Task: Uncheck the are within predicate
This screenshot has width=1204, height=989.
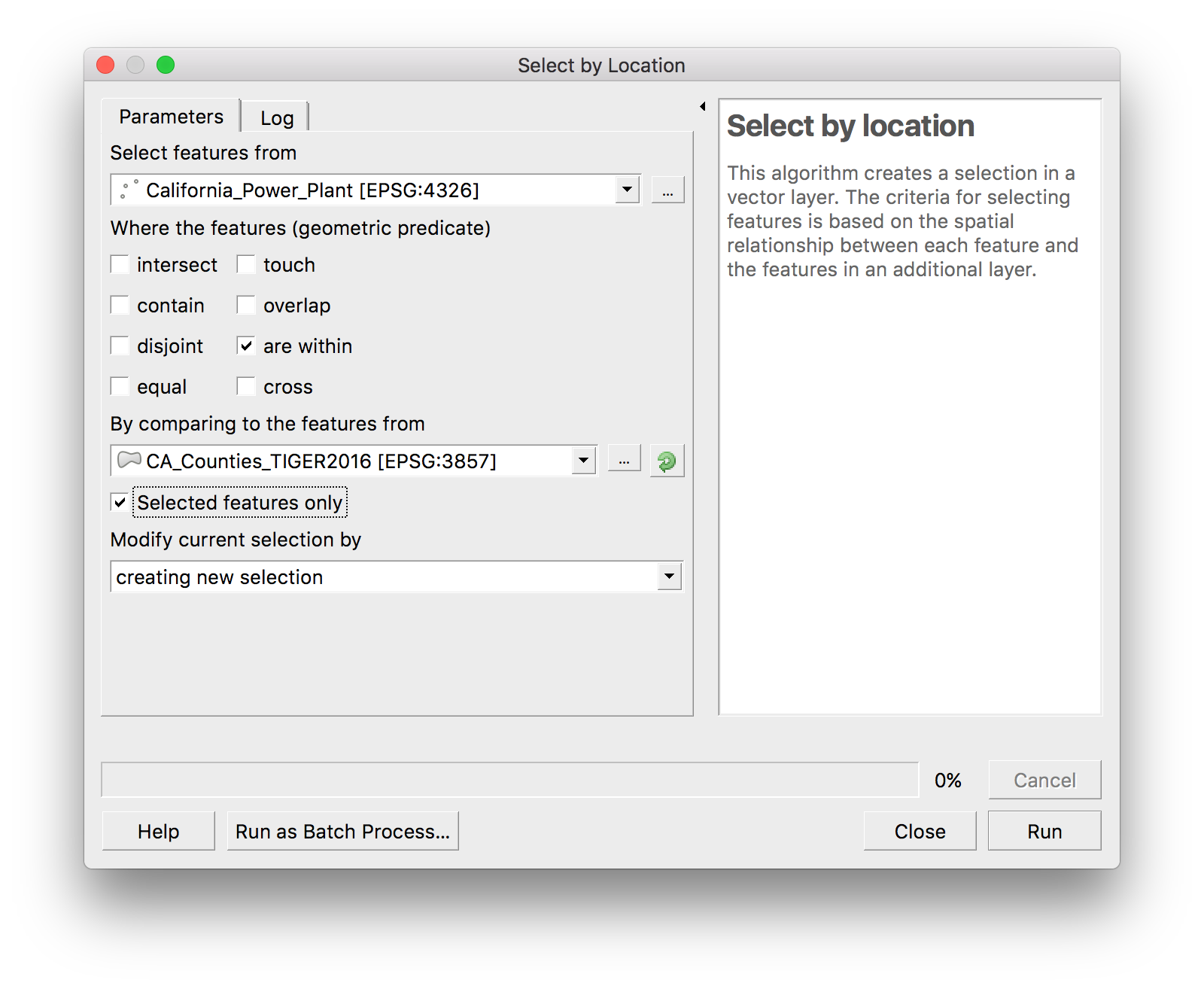Action: (x=246, y=345)
